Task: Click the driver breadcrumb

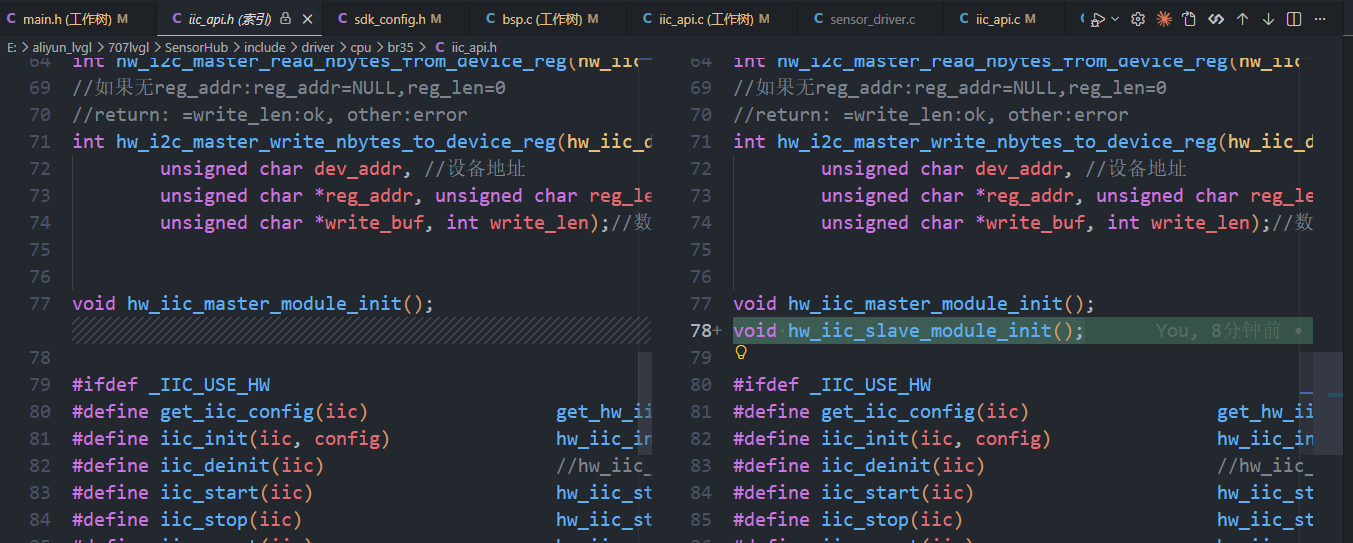Action: 319,47
